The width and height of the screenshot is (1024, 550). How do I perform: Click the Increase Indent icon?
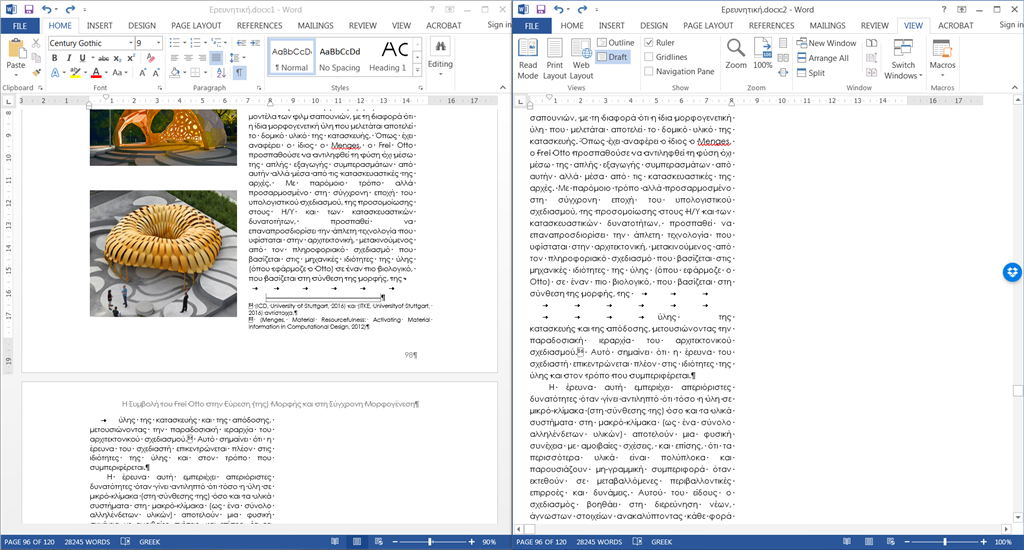tap(254, 43)
